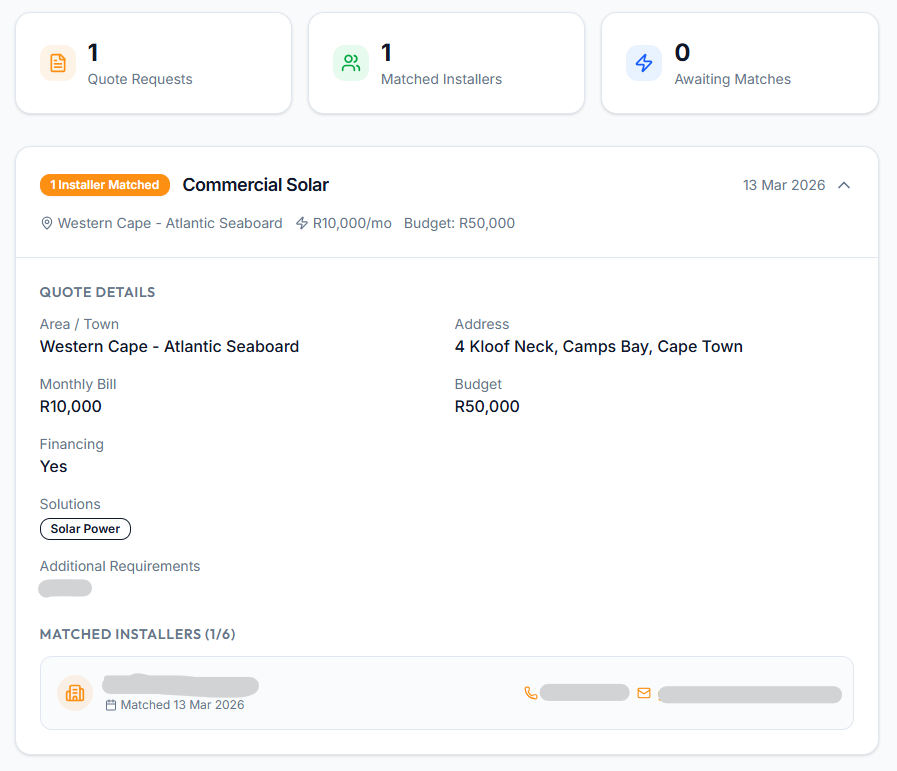Click the blurred installer email address
This screenshot has width=897, height=771.
pyautogui.click(x=750, y=694)
